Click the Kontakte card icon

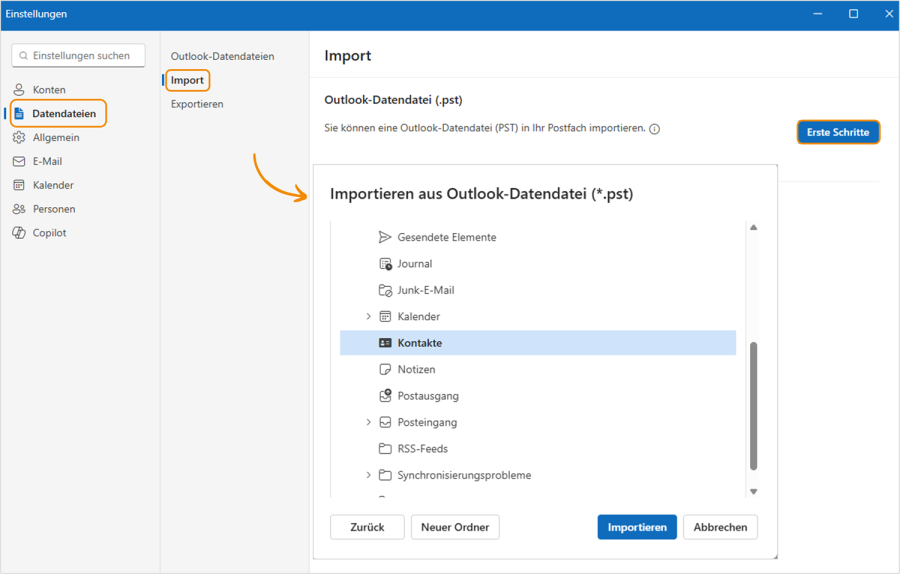coord(385,343)
